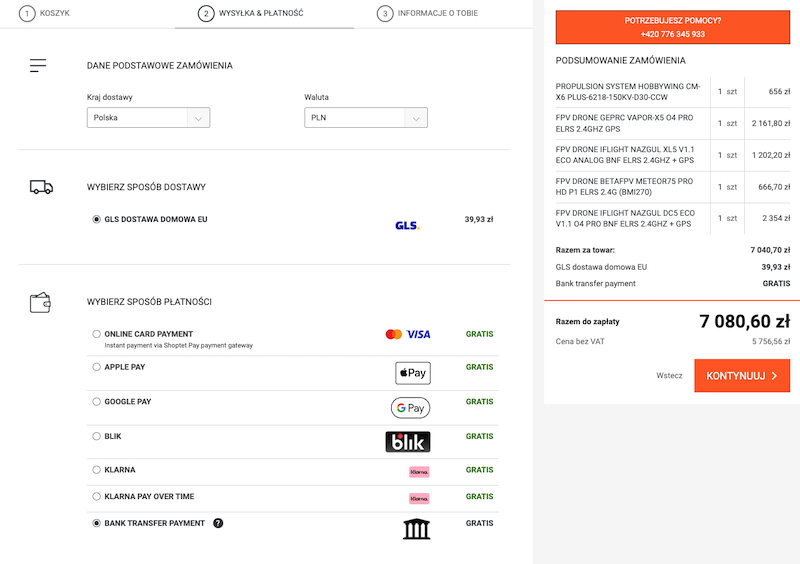Open the help question mark next to Bank Transfer

(x=218, y=523)
